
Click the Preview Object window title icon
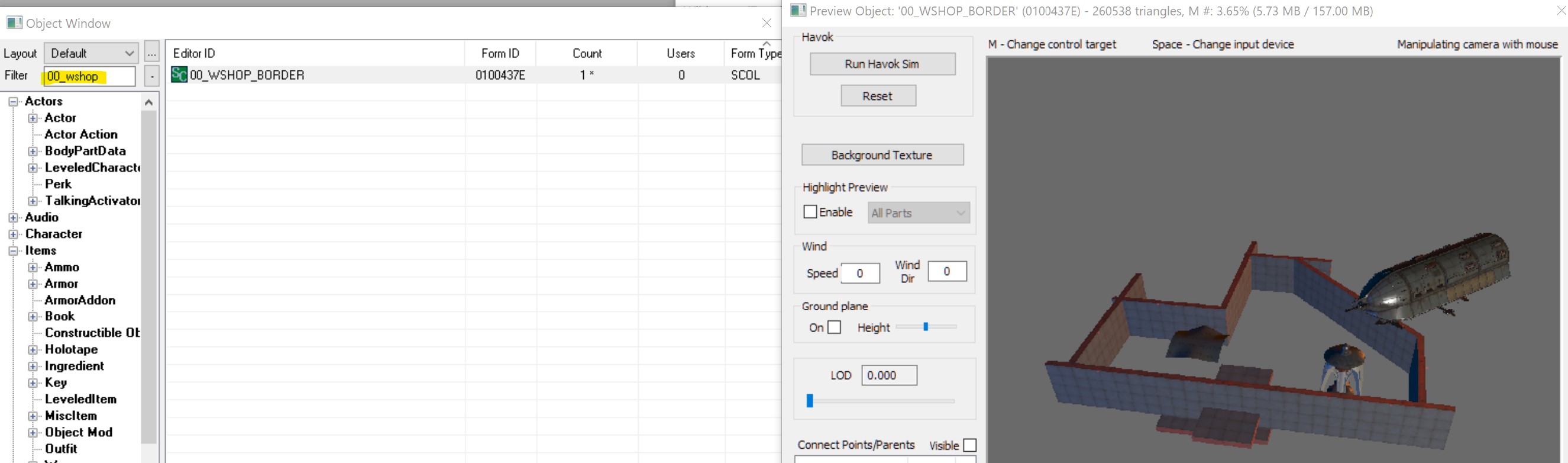click(798, 10)
